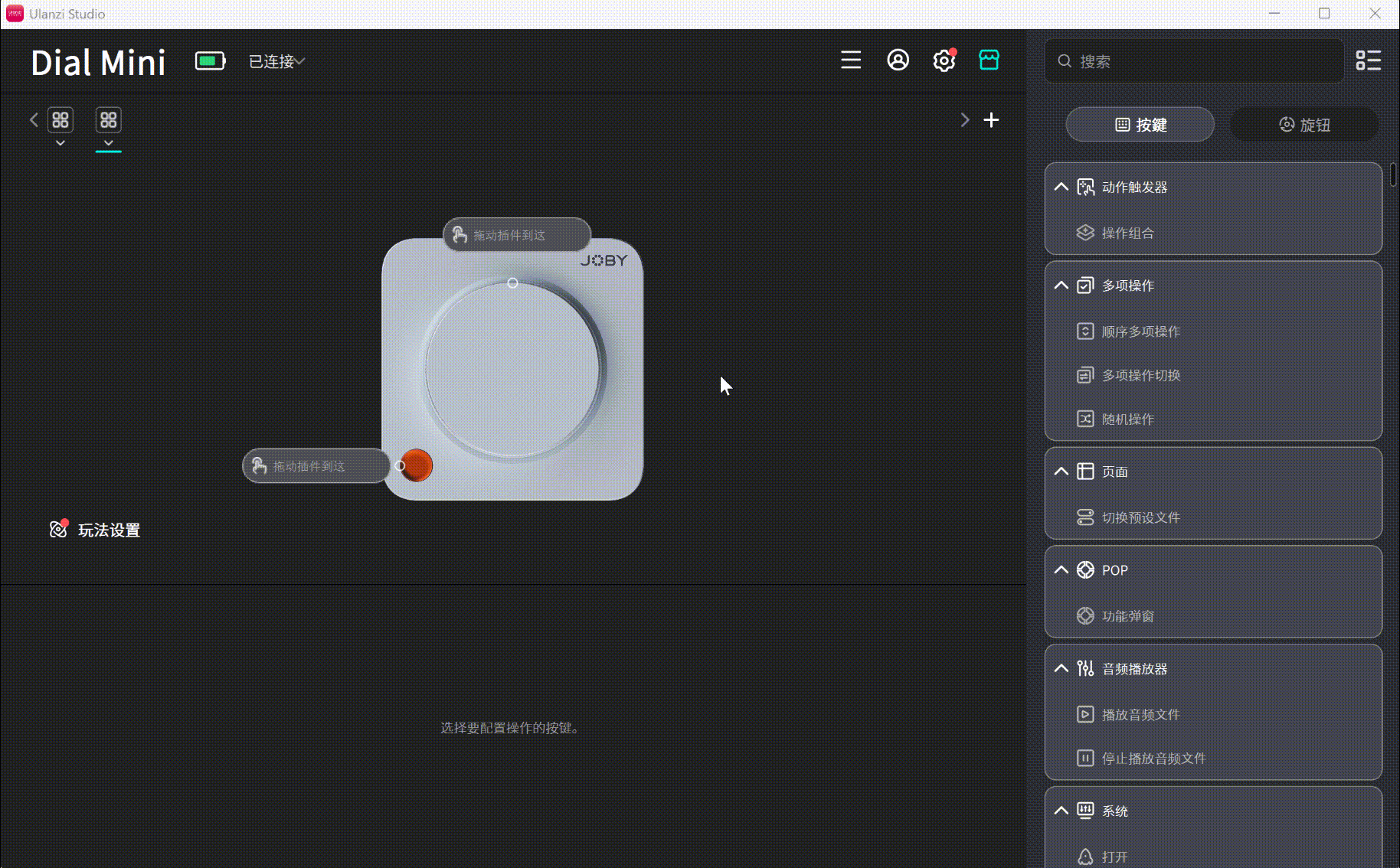Screen dimensions: 1400x868
Task: Collapse the 多项操作 group
Action: click(x=1061, y=286)
